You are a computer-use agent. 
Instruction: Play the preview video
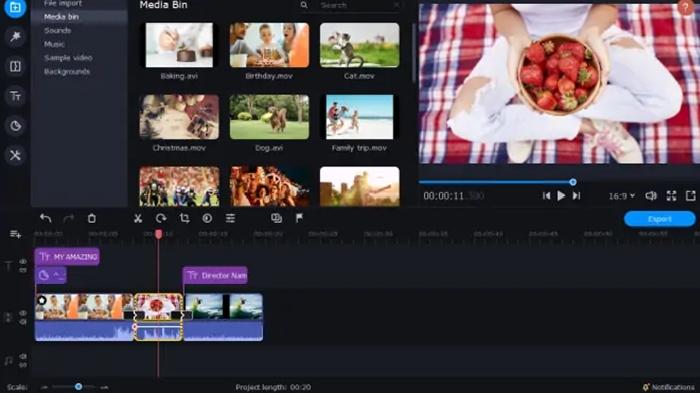(561, 196)
